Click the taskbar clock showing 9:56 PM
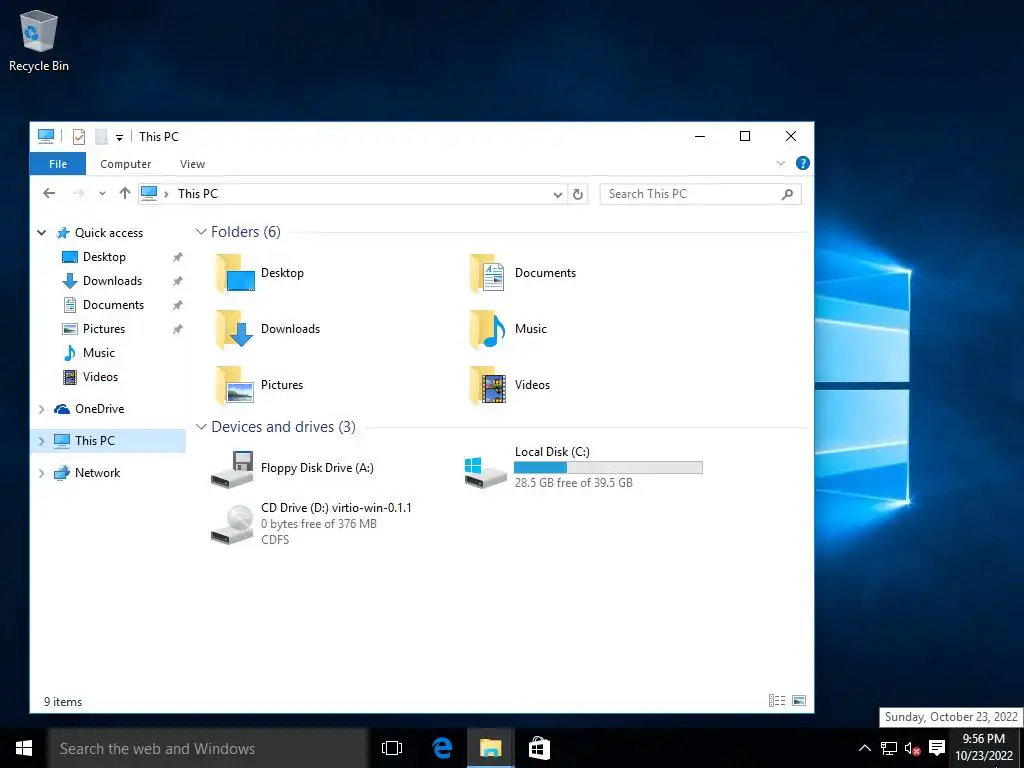 984,747
